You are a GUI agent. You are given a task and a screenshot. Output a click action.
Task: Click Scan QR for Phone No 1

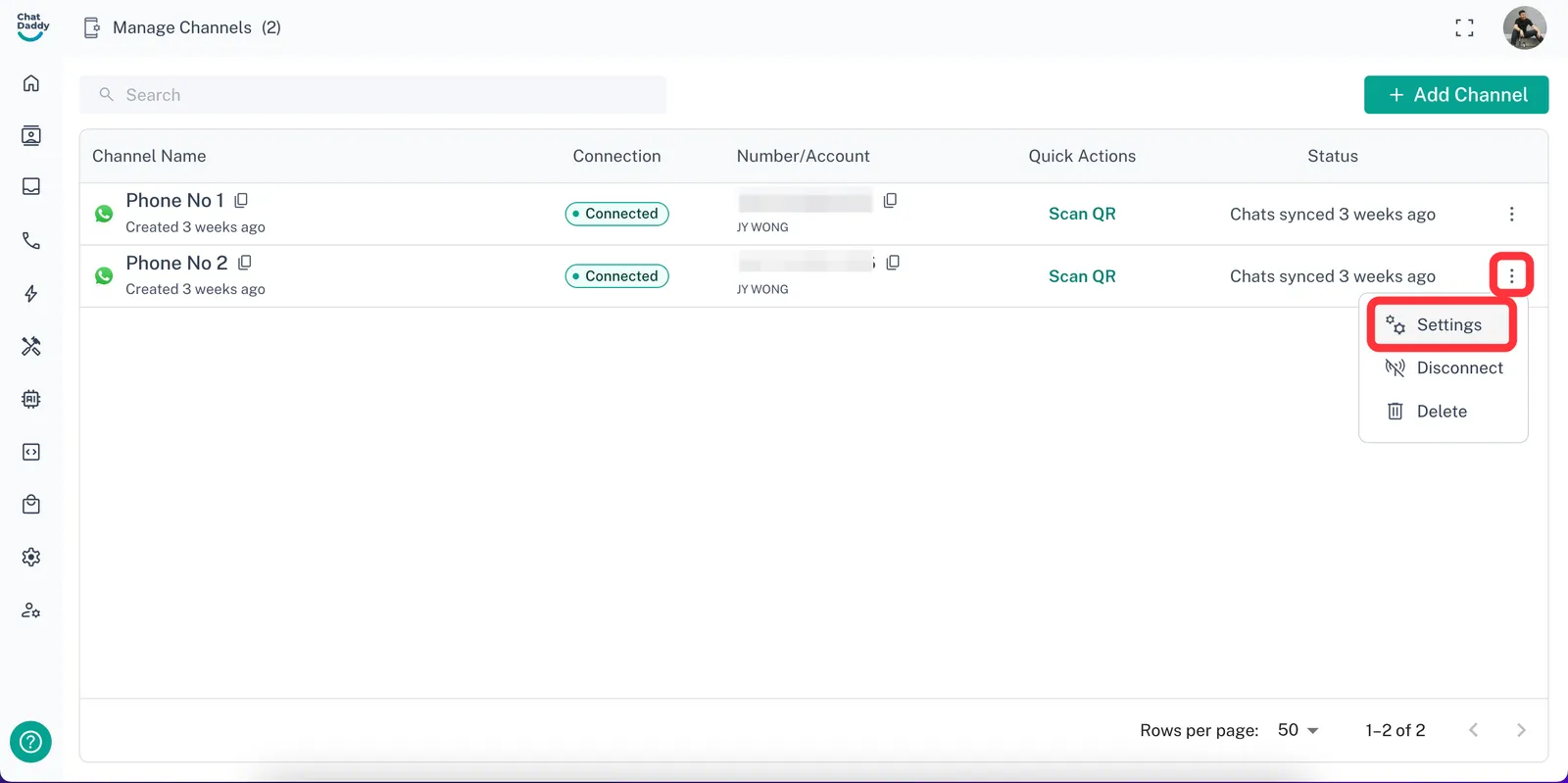click(x=1082, y=214)
